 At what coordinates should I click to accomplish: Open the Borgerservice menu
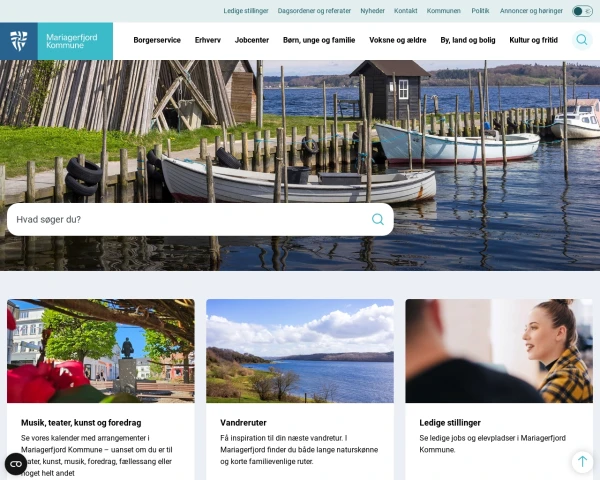(x=157, y=40)
